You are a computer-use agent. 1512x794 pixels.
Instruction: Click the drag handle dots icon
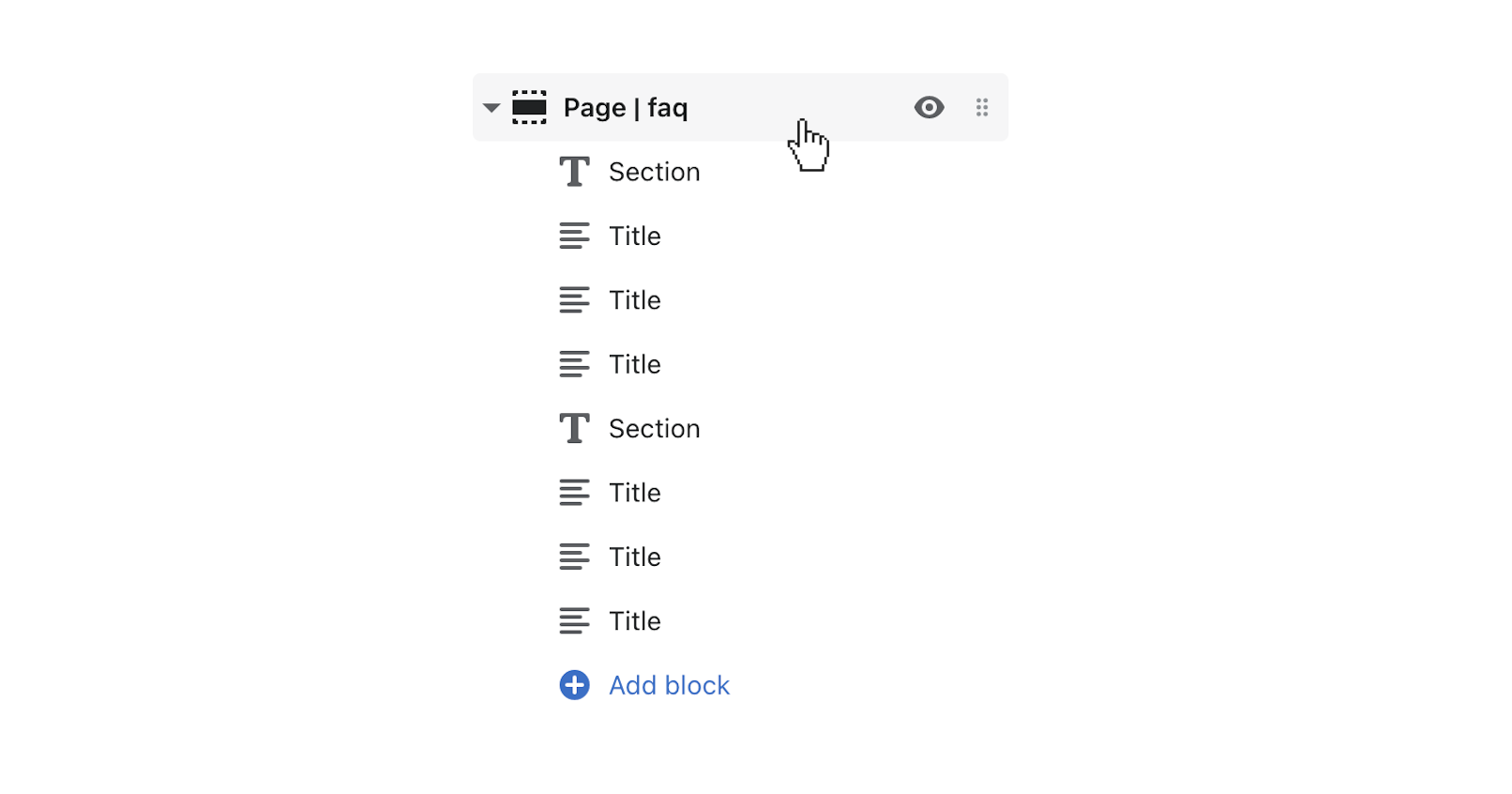pos(982,108)
